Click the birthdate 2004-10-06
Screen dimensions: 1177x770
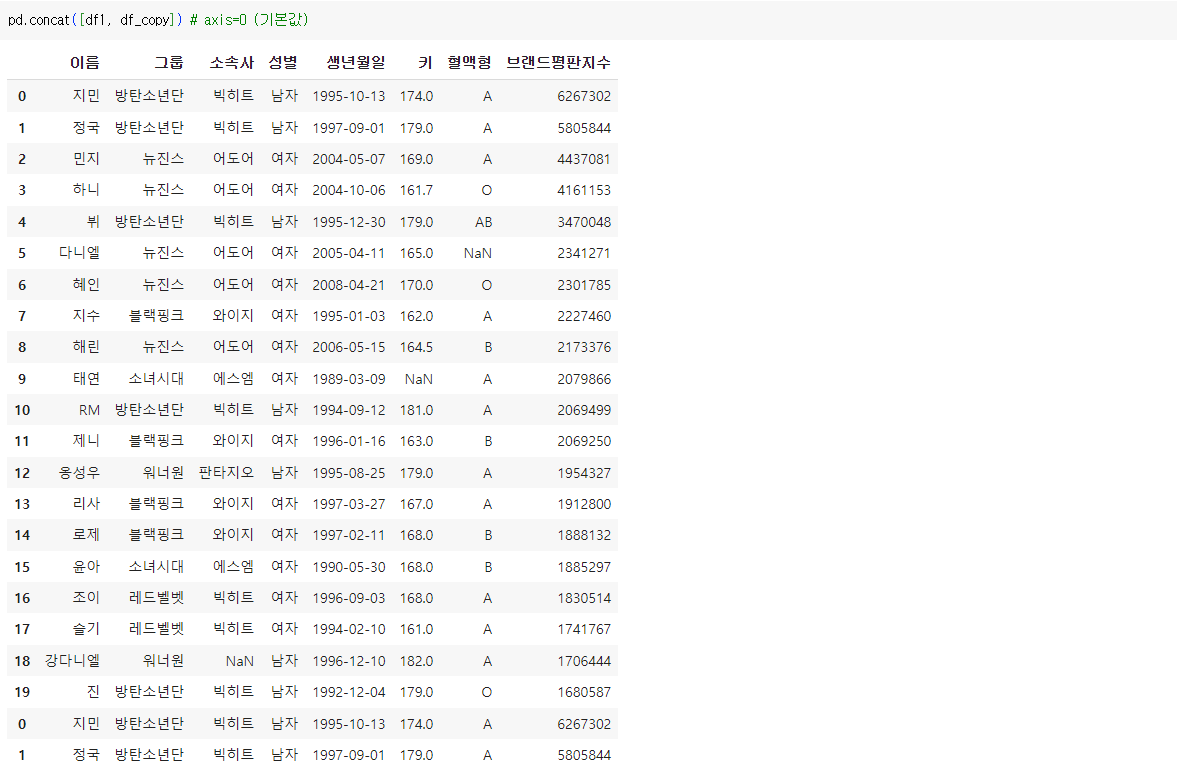coord(348,191)
